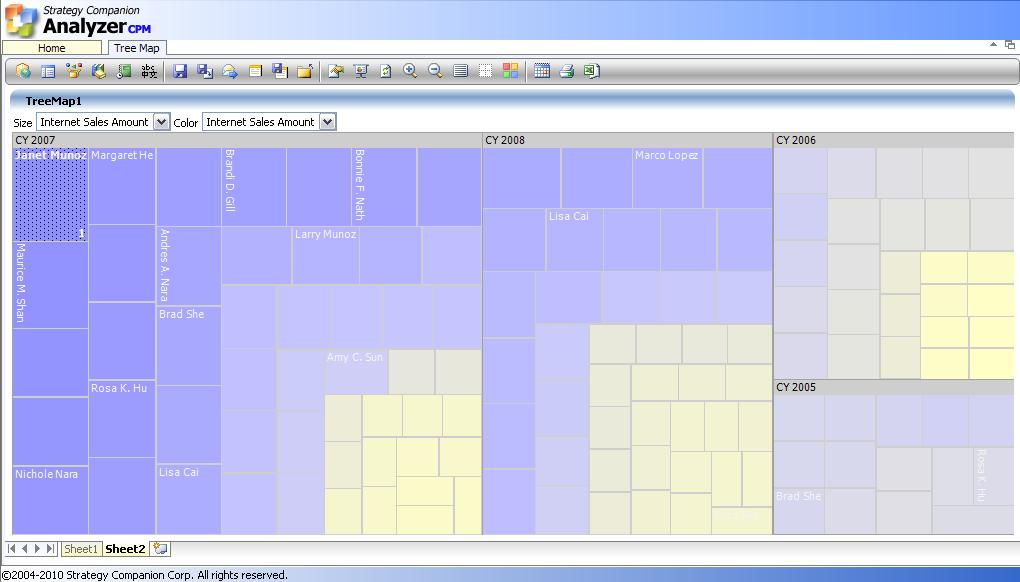Open the Size dropdown for Internet Sales Amount

(162, 122)
